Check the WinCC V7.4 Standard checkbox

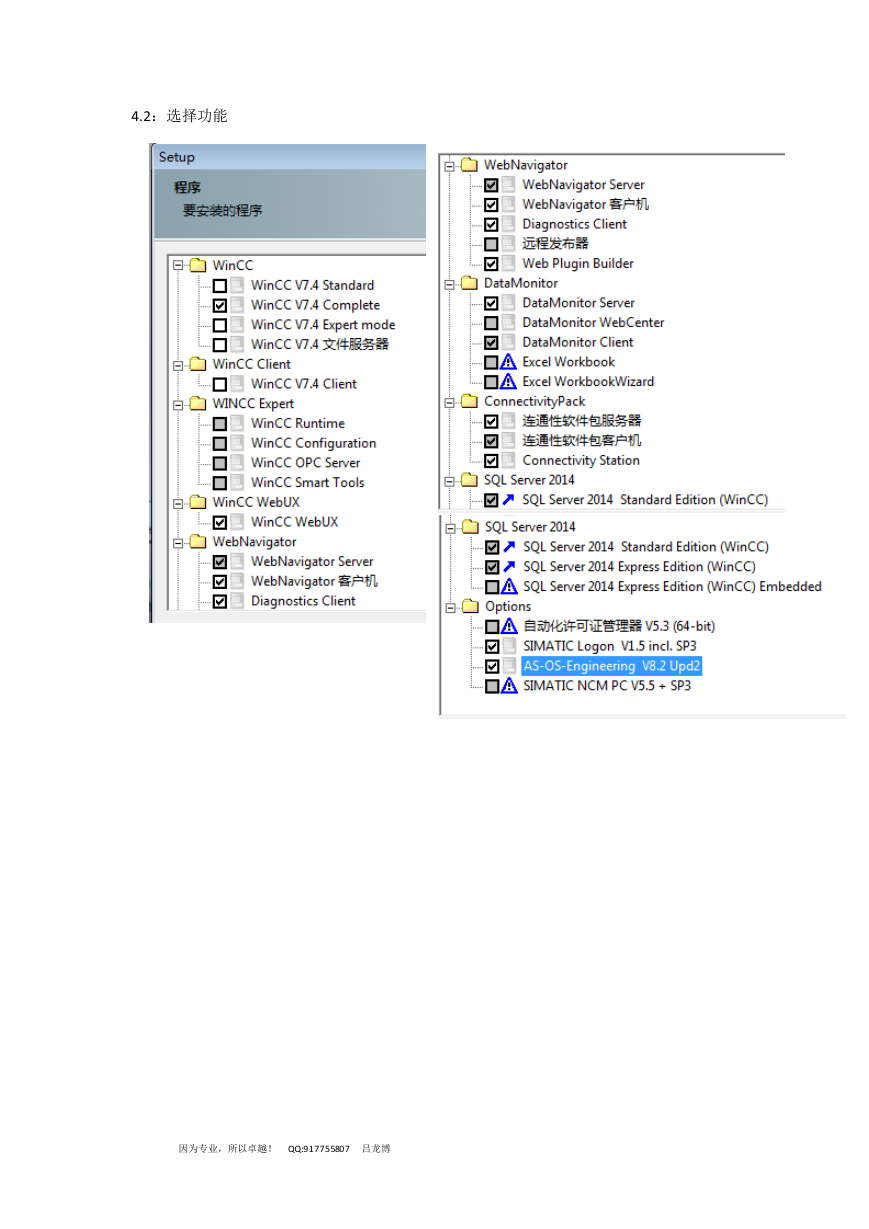[x=220, y=285]
